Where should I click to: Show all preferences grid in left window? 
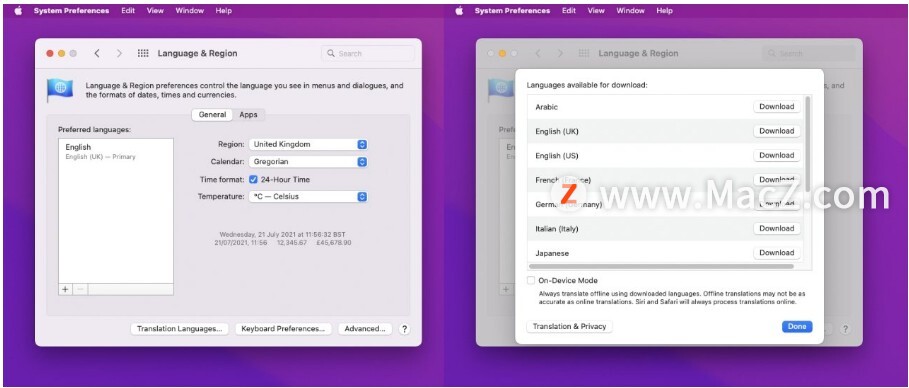click(143, 53)
